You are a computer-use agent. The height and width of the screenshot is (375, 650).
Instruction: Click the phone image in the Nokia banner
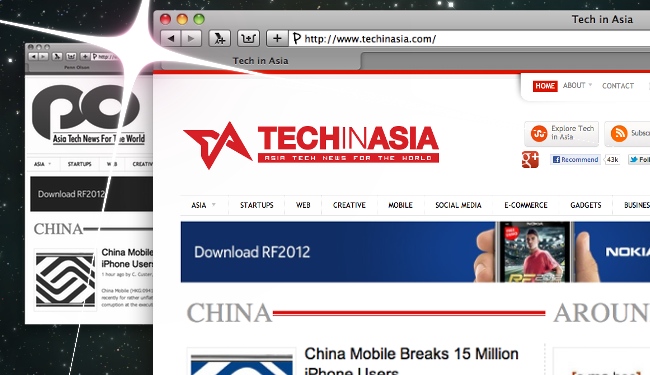coord(535,252)
